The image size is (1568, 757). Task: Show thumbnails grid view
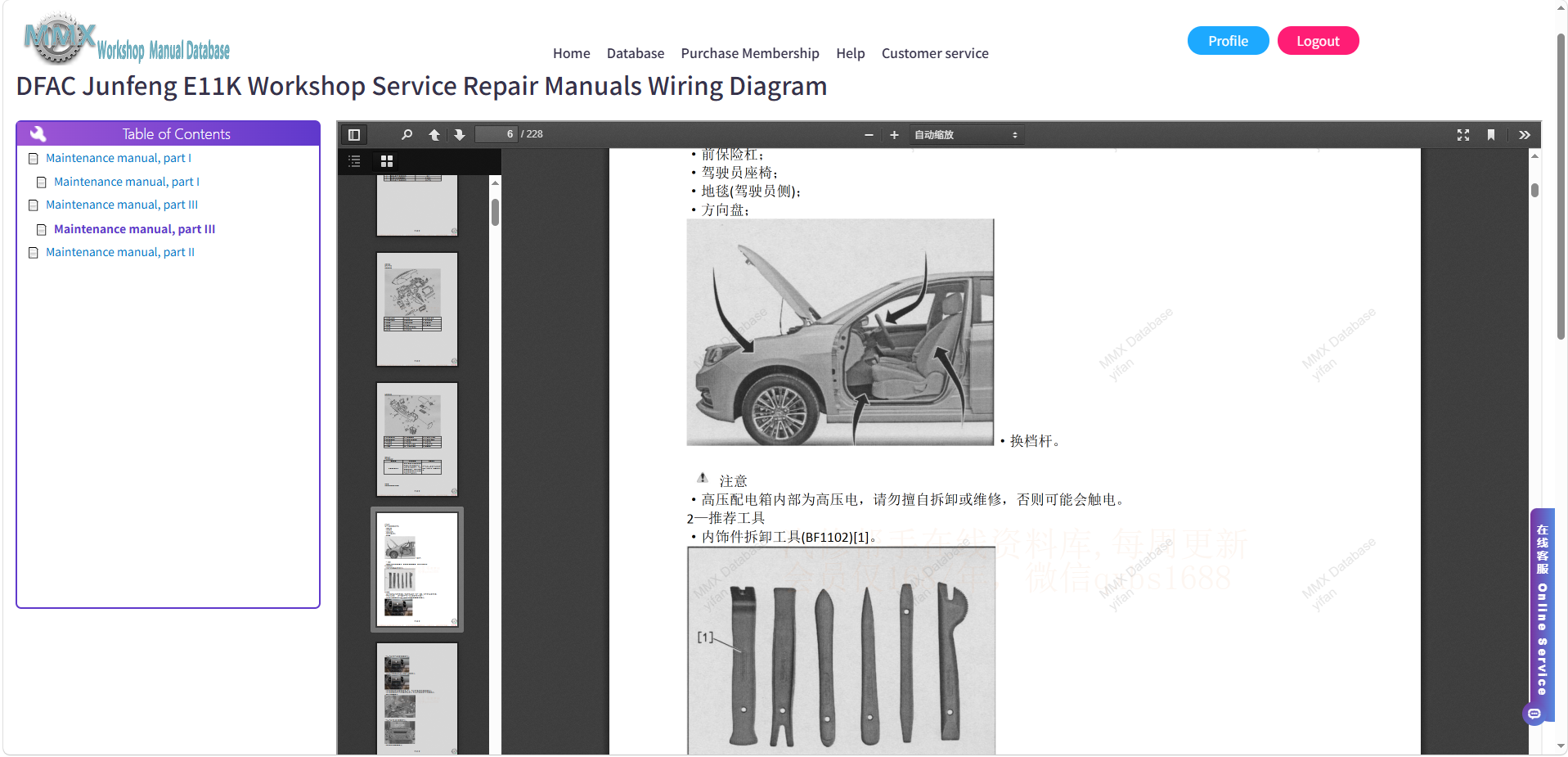[387, 161]
